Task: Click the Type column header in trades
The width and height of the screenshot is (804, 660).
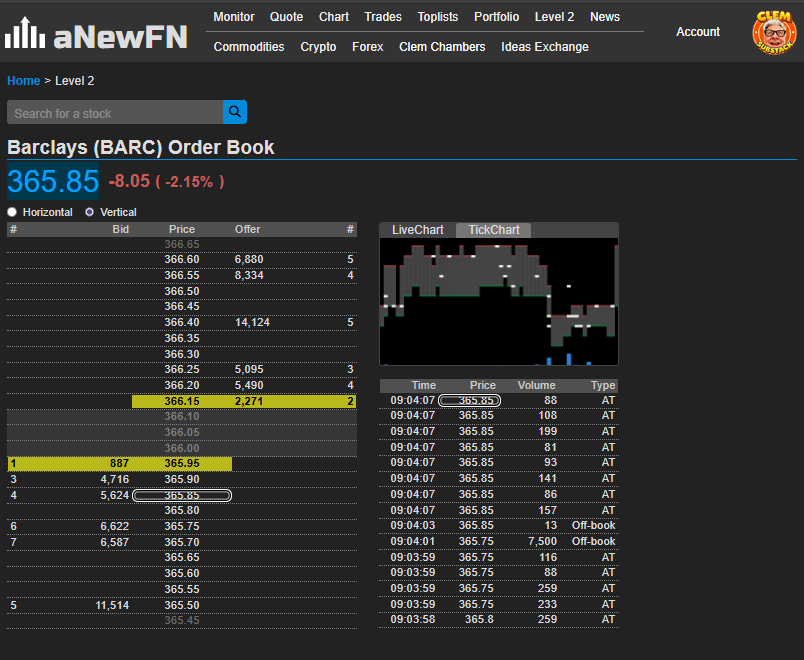Action: pyautogui.click(x=602, y=385)
